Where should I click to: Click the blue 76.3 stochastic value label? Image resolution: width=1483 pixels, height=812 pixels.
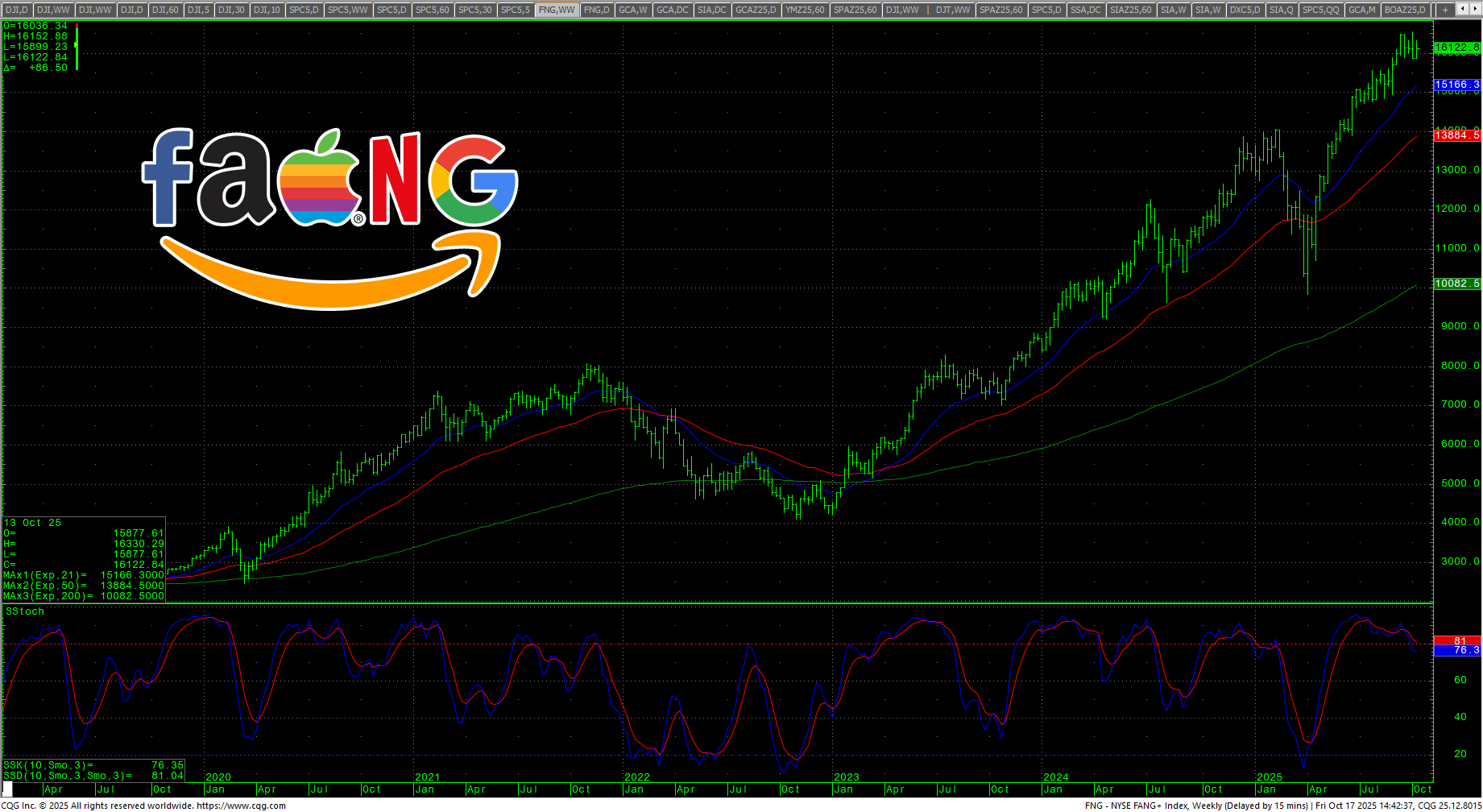pos(1456,650)
